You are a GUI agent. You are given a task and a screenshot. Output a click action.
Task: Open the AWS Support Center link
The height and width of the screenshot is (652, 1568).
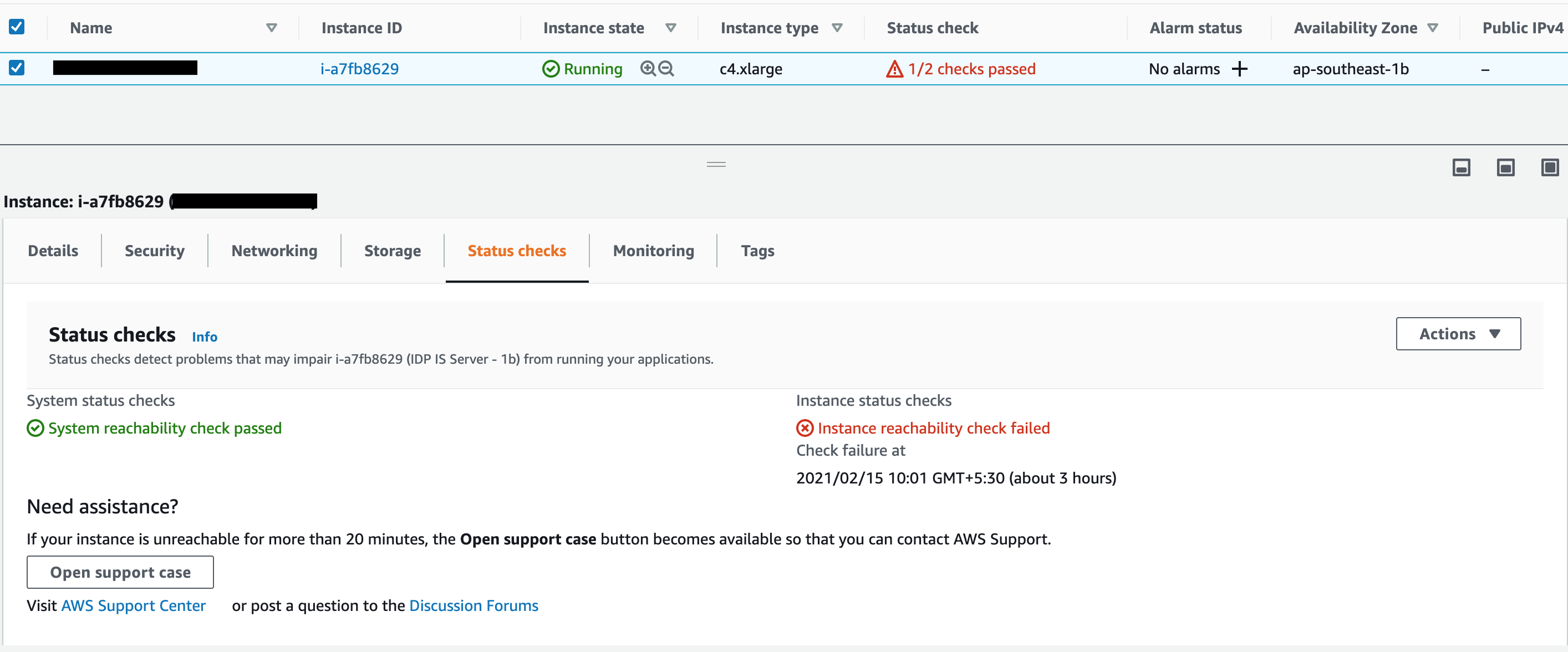(x=133, y=606)
